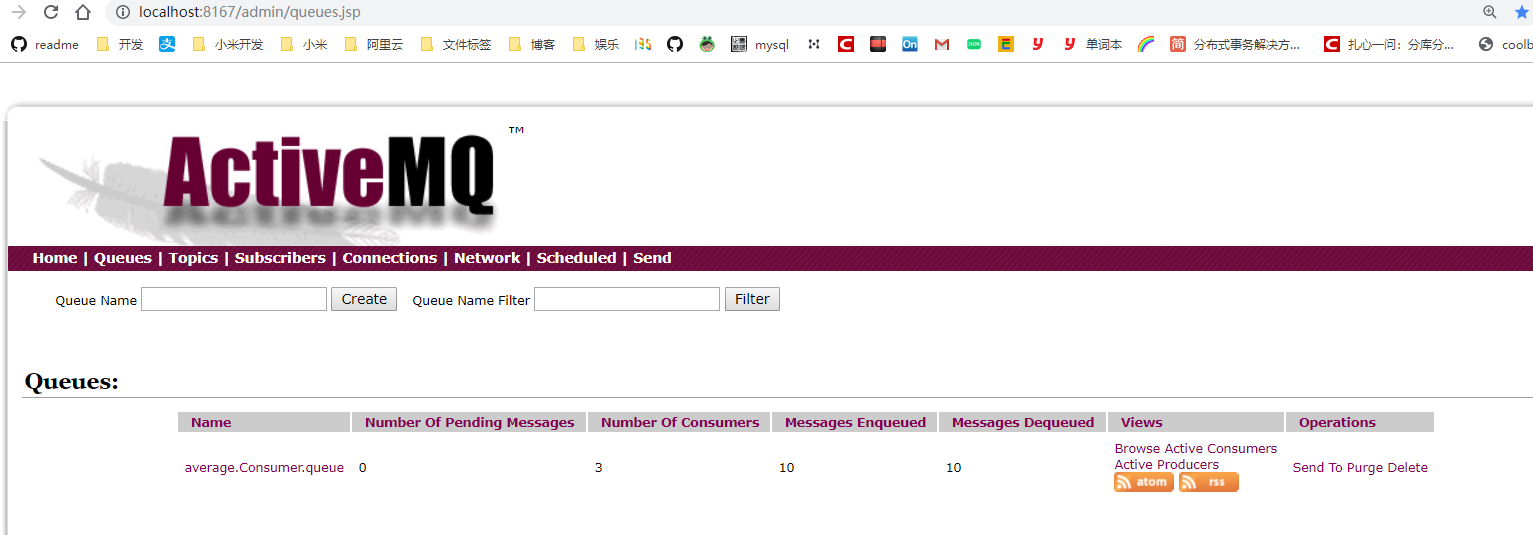Go to the browser home page icon
This screenshot has width=1533, height=535.
(x=83, y=12)
